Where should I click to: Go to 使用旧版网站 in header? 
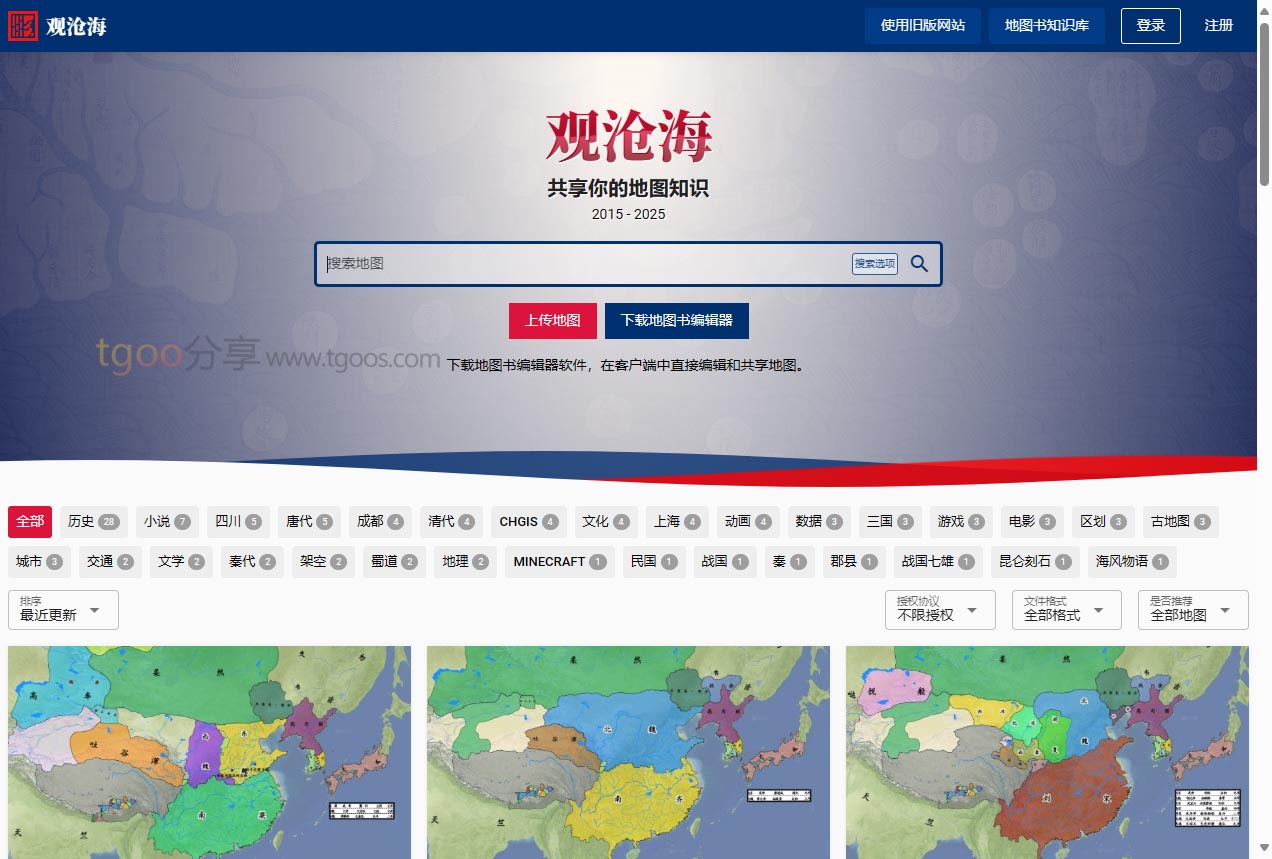tap(922, 26)
